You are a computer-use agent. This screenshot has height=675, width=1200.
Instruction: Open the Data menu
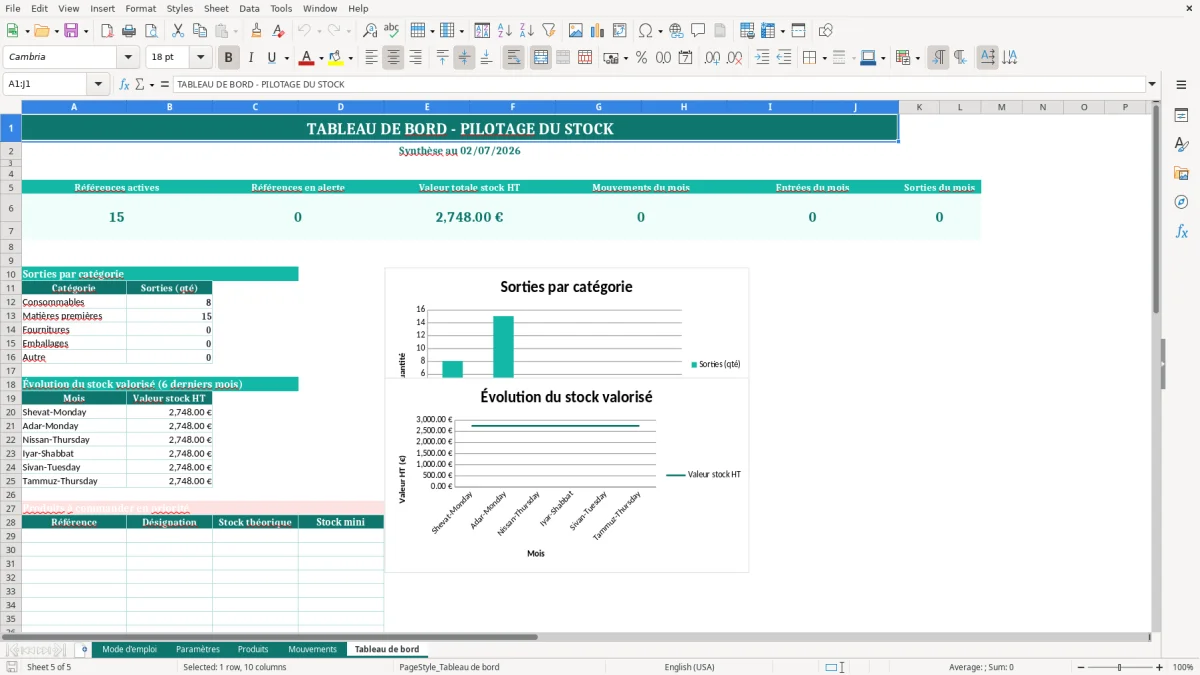coord(249,8)
